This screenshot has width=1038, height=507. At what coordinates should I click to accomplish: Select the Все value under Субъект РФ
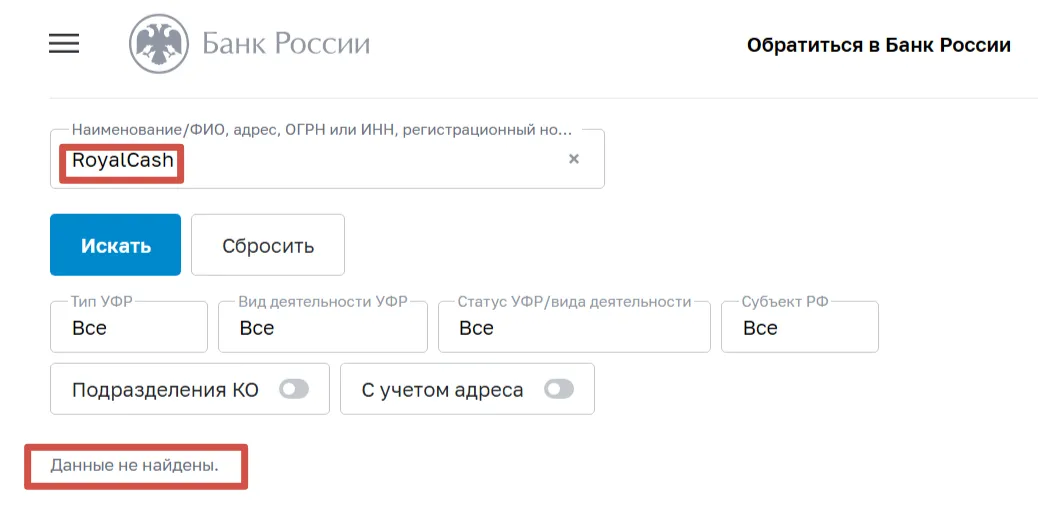pos(760,328)
